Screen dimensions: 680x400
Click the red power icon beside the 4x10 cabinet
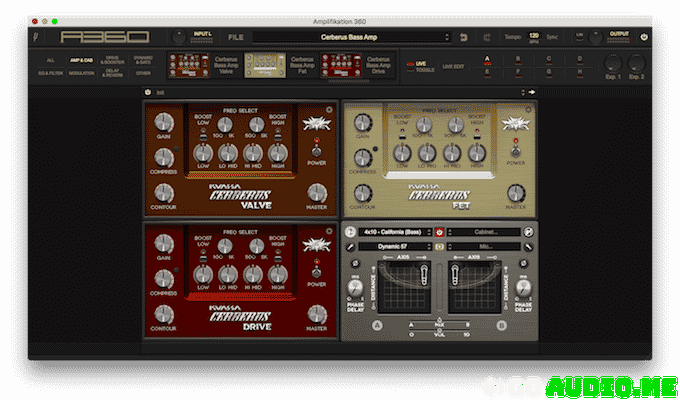click(x=437, y=232)
